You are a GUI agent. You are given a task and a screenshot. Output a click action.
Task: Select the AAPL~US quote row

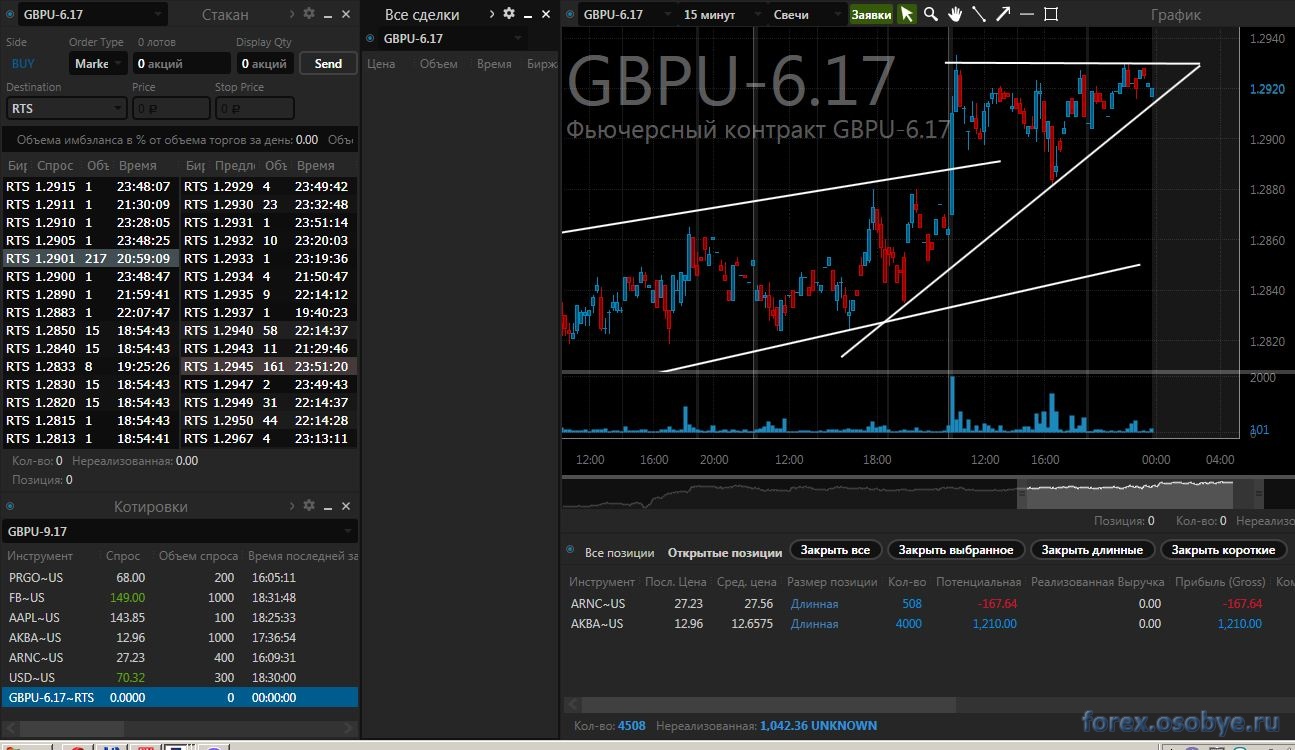[x=180, y=617]
